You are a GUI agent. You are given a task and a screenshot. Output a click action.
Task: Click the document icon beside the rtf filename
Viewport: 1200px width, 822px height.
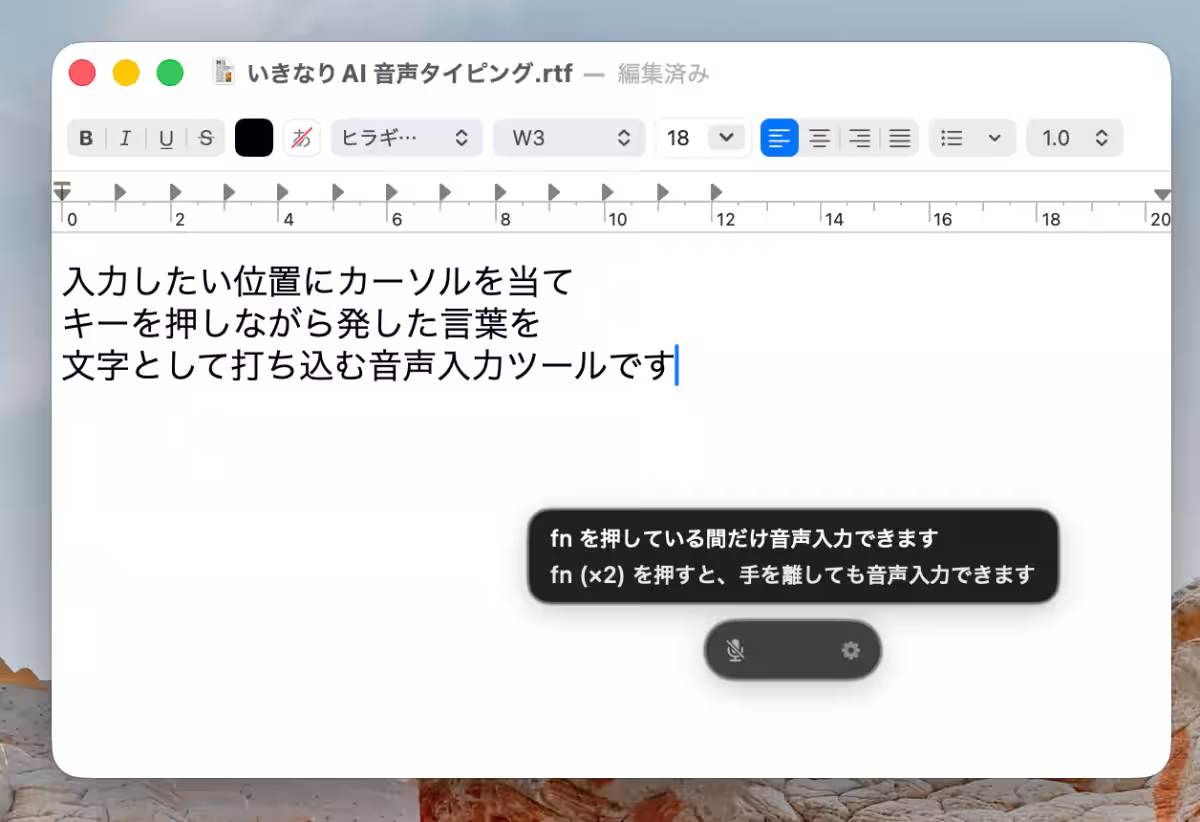(222, 73)
